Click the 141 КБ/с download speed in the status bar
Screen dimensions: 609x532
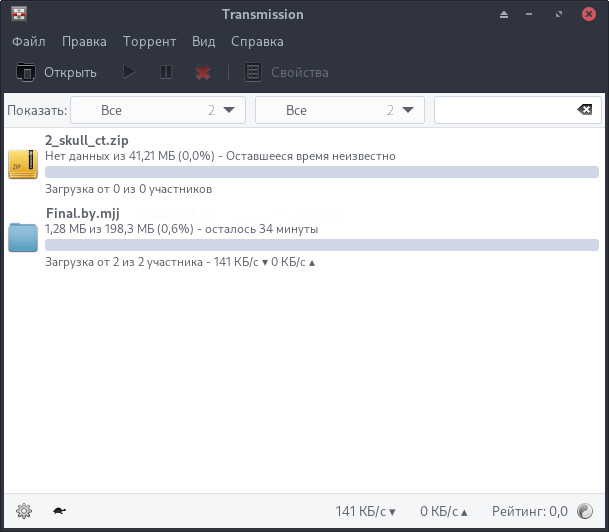tap(365, 511)
